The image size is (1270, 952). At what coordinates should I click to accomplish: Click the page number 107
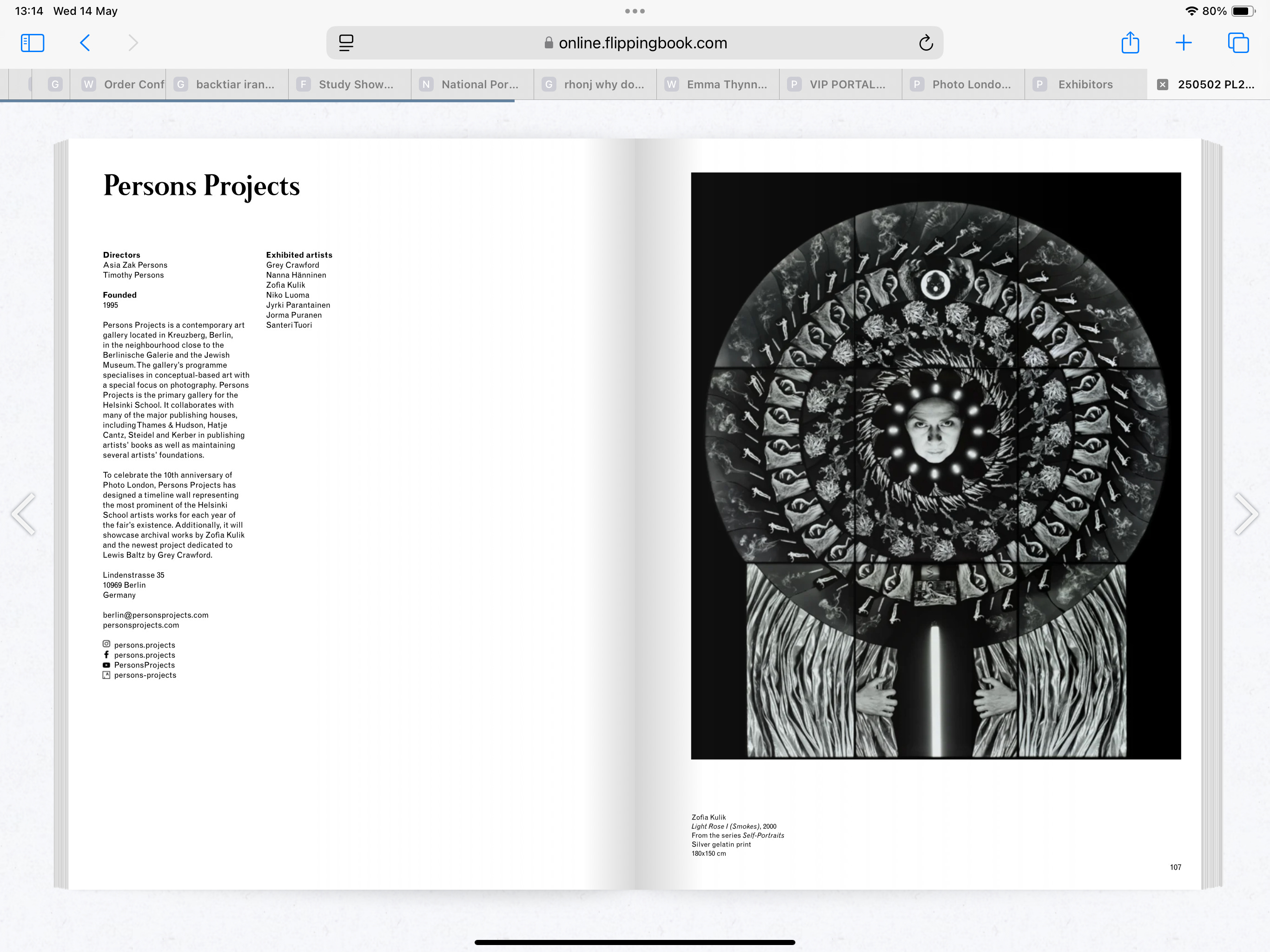click(1175, 867)
